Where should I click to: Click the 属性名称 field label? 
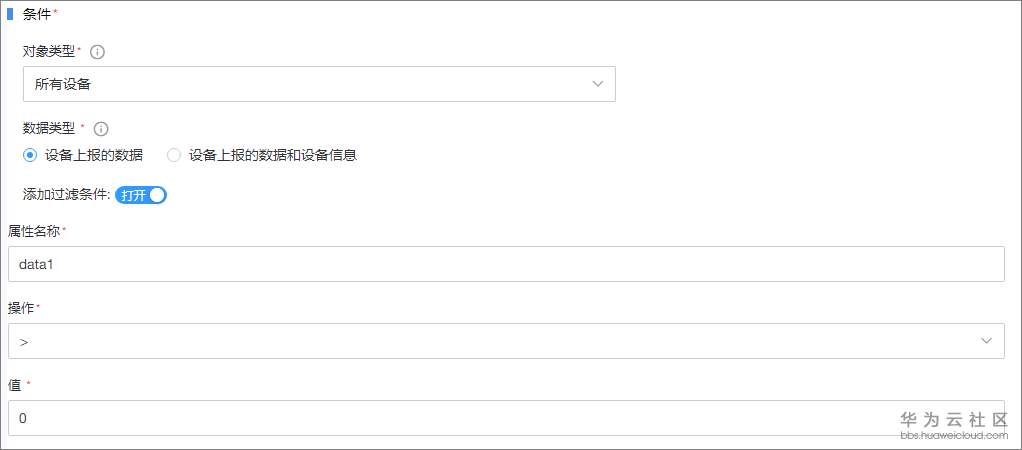[x=34, y=231]
